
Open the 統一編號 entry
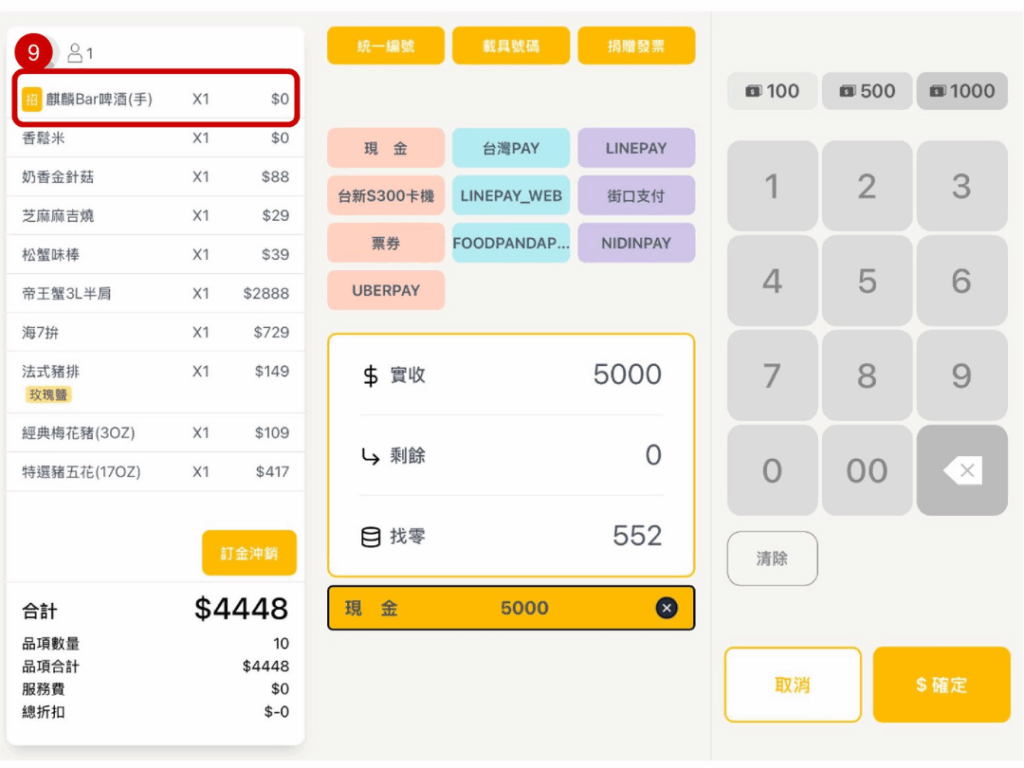385,46
